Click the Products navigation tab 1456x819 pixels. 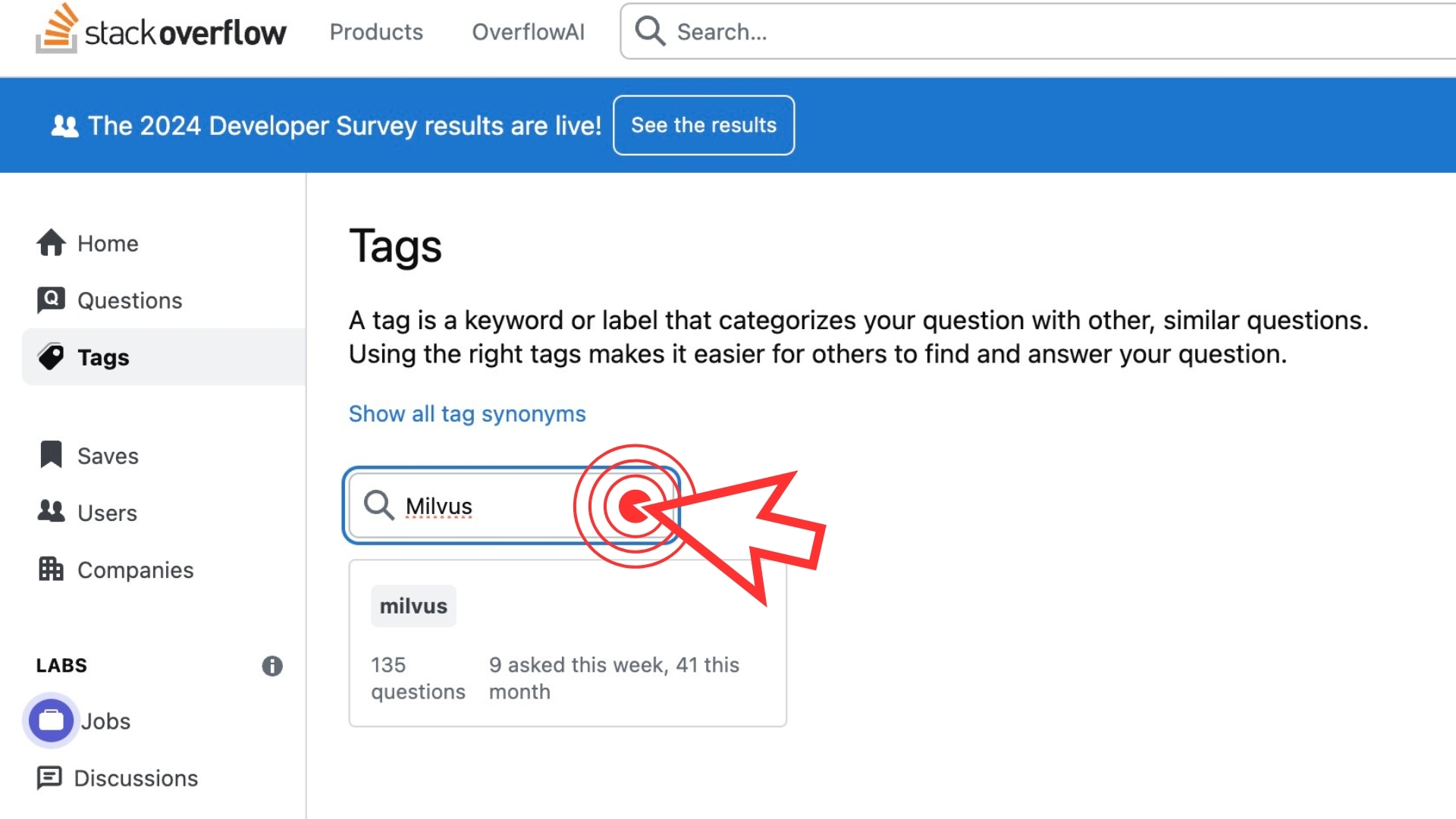pyautogui.click(x=377, y=31)
